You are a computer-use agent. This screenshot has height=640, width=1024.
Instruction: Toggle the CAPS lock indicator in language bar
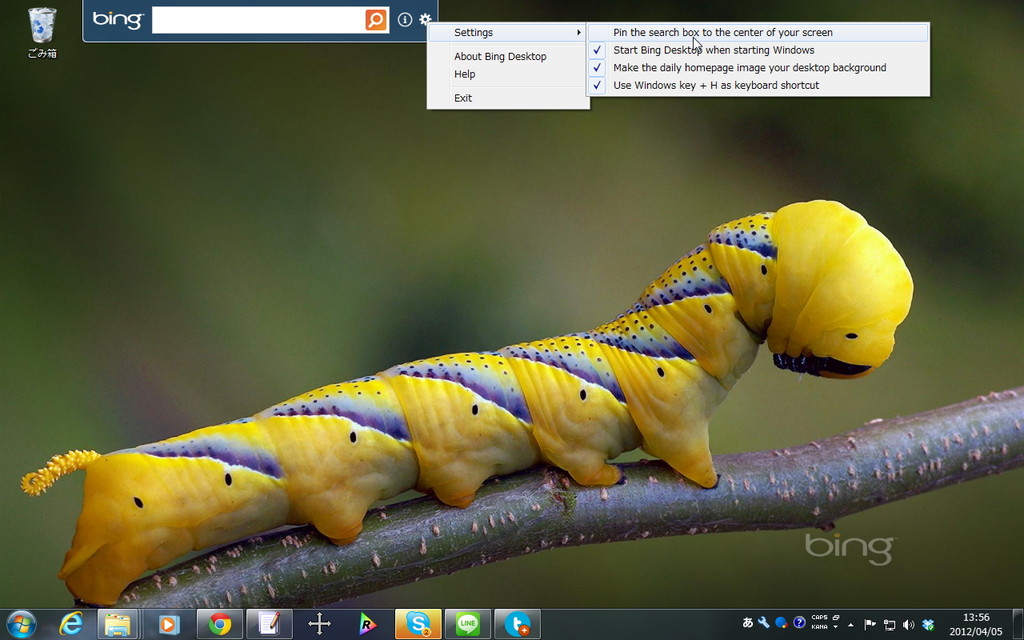(819, 617)
